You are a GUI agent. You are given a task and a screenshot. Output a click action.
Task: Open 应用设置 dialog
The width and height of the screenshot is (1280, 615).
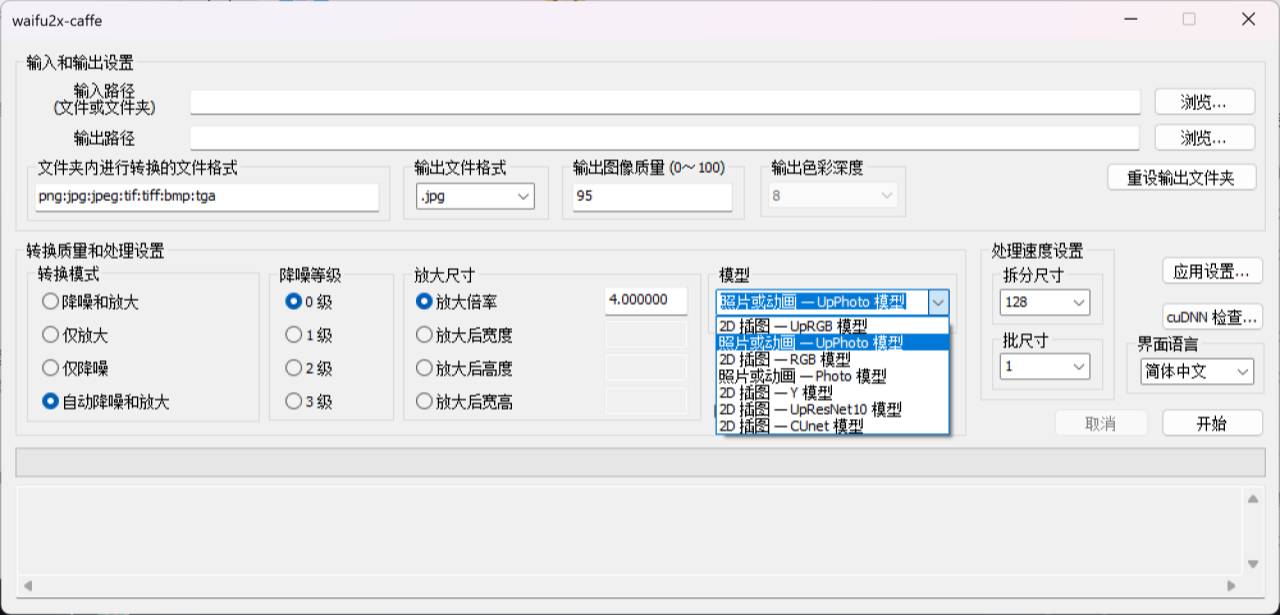point(1211,271)
